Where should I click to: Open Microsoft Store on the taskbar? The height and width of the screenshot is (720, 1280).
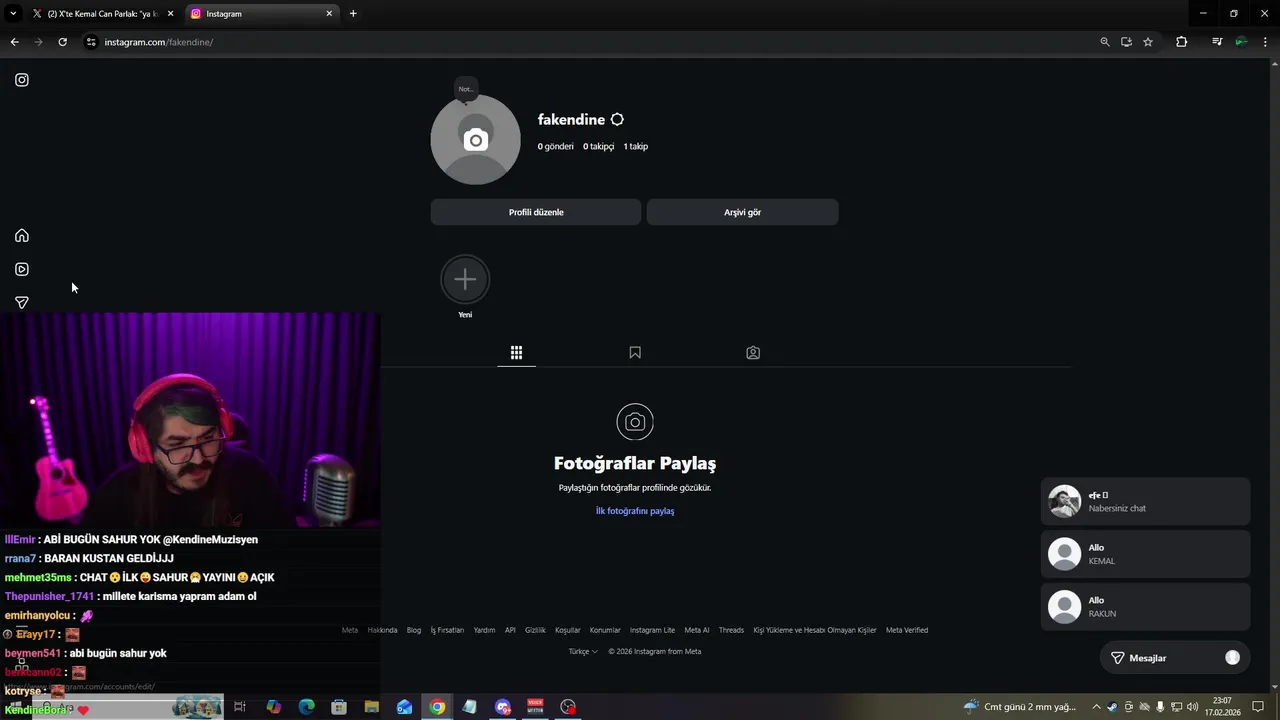339,707
